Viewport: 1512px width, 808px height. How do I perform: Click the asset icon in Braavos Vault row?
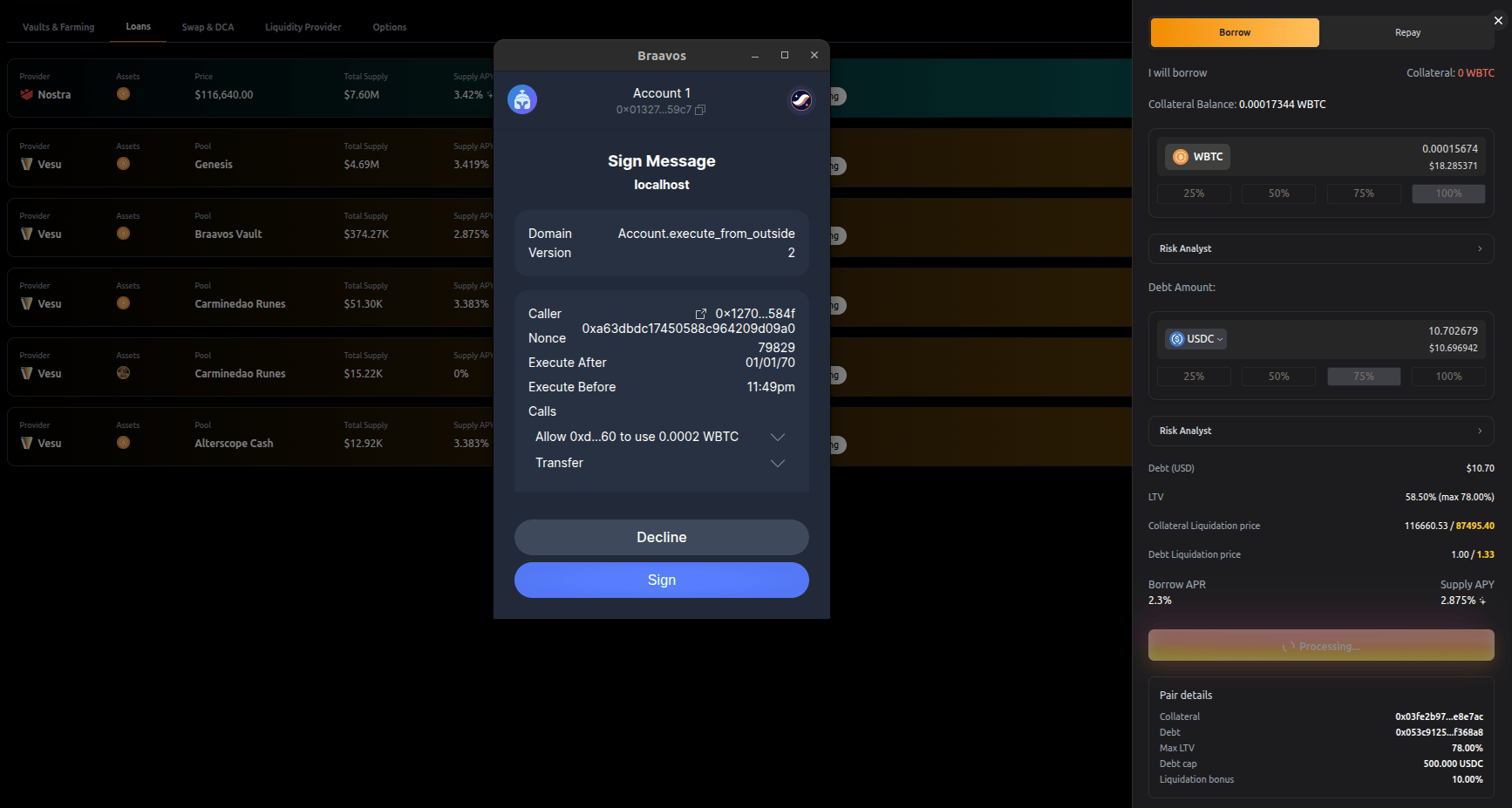tap(124, 234)
